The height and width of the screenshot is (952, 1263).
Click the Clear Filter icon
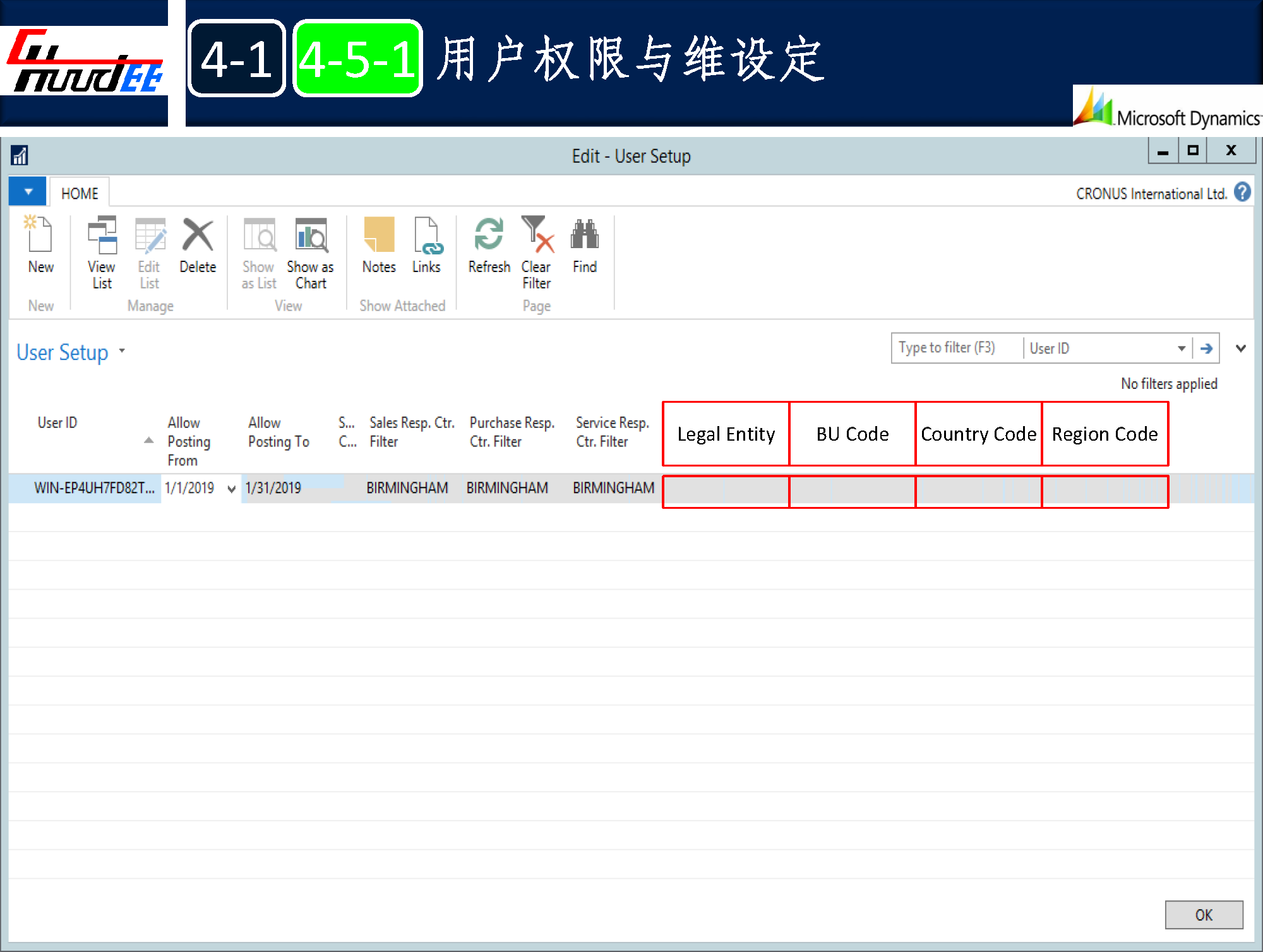(536, 235)
